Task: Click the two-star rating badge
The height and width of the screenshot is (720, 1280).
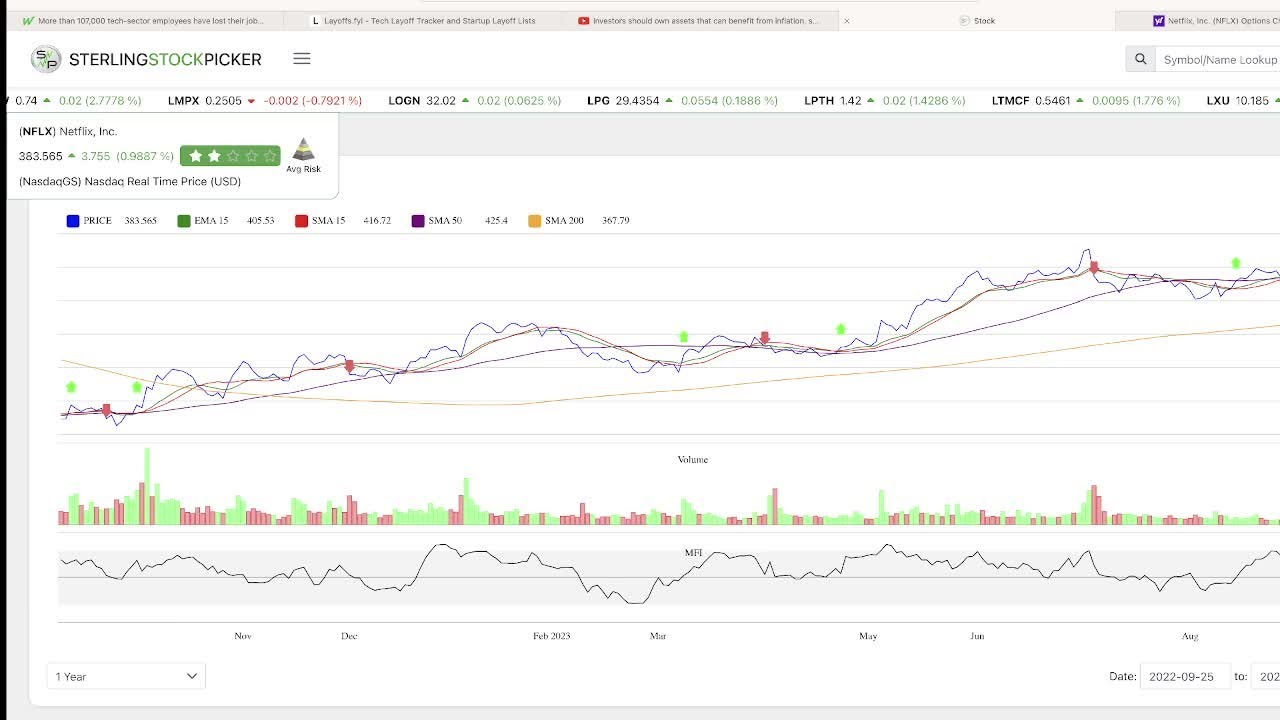Action: (231, 156)
